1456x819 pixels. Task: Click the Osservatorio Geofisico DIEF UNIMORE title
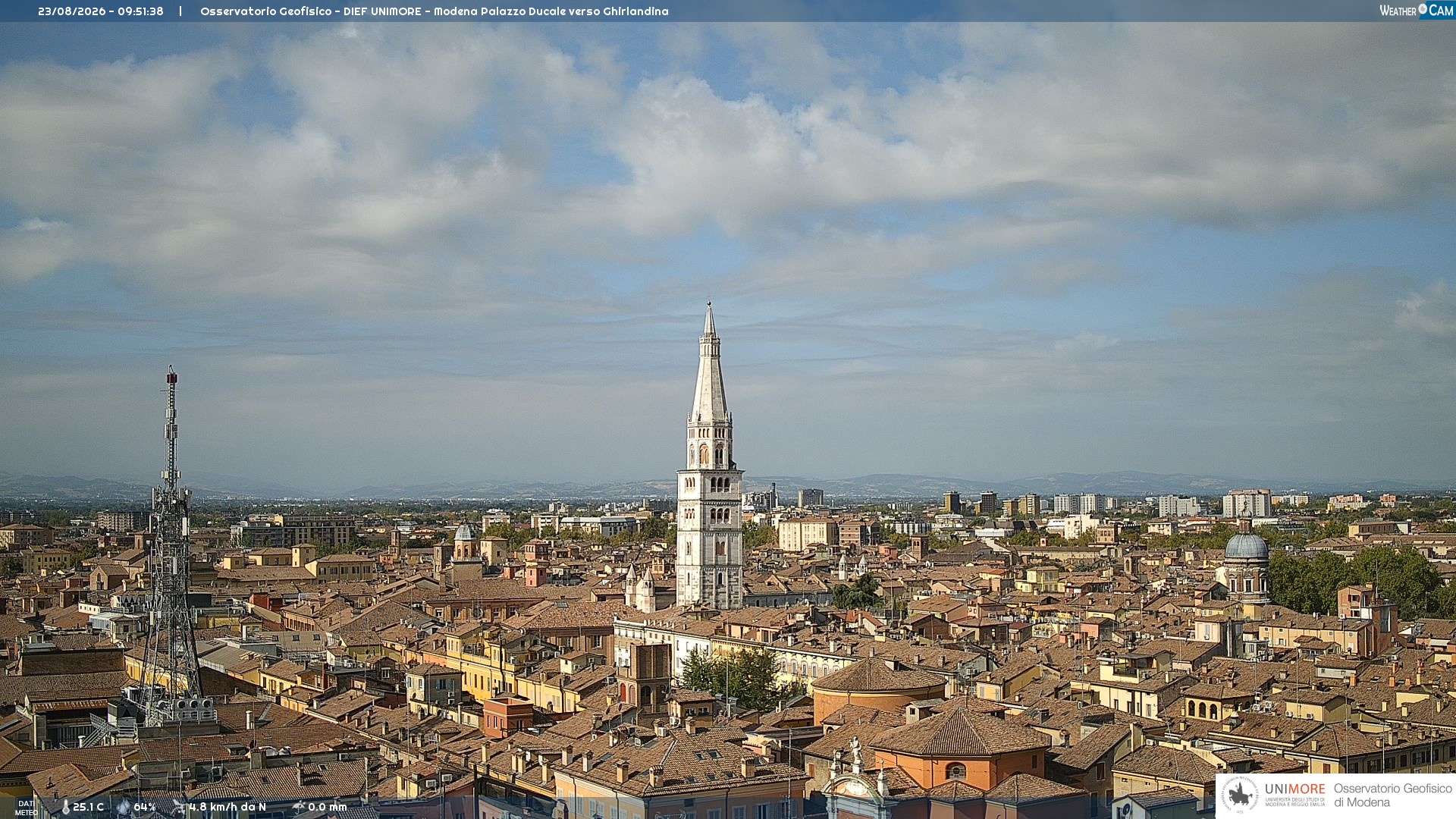[310, 11]
